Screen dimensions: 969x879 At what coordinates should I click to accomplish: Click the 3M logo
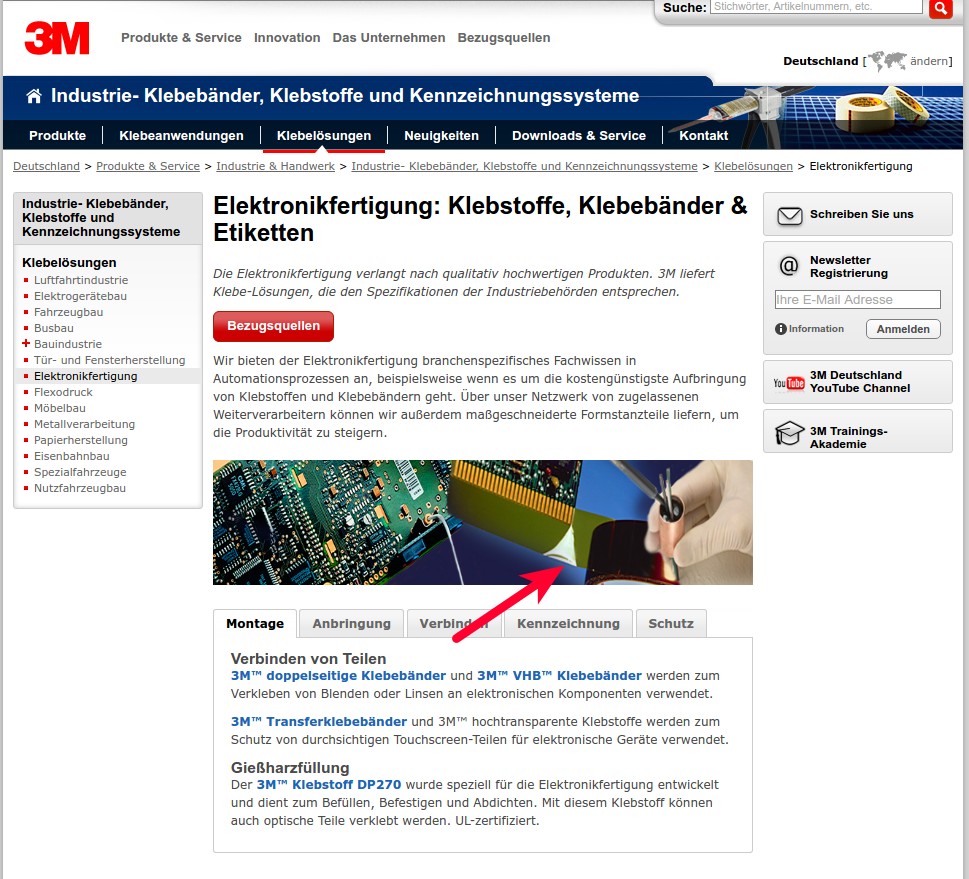[57, 38]
